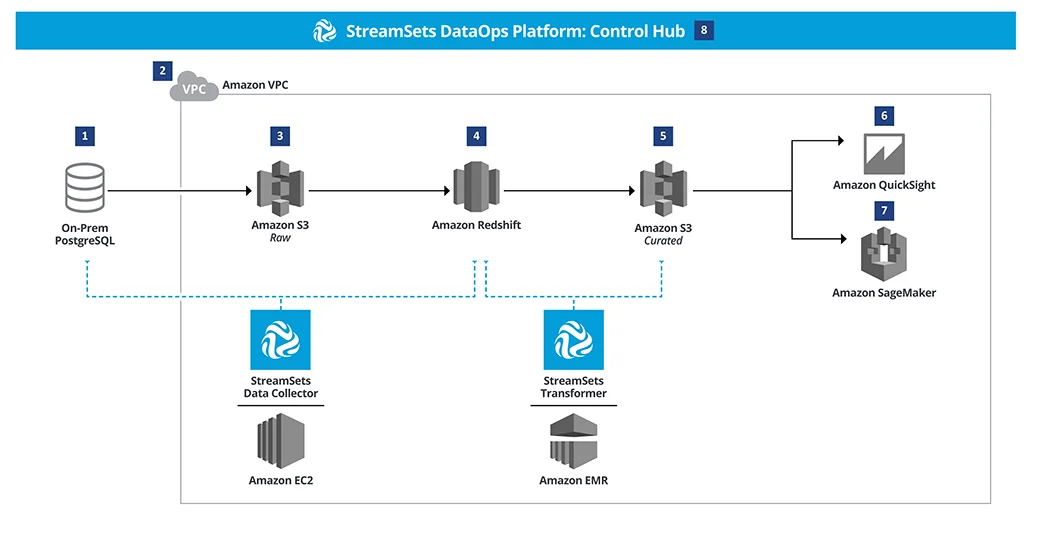
Task: Click the "On-Prem PostgreSQL" label
Action: pyautogui.click(x=85, y=234)
